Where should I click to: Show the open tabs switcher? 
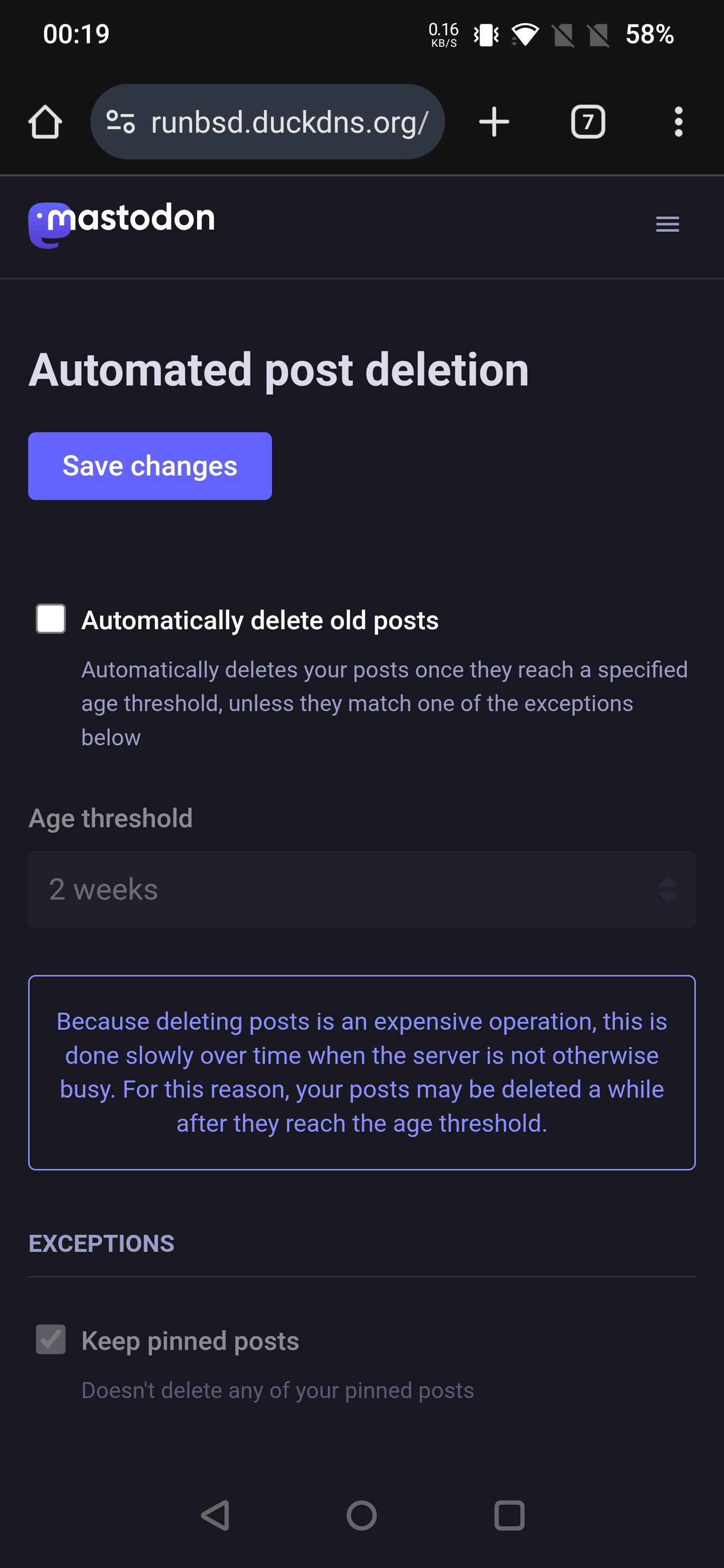click(588, 122)
